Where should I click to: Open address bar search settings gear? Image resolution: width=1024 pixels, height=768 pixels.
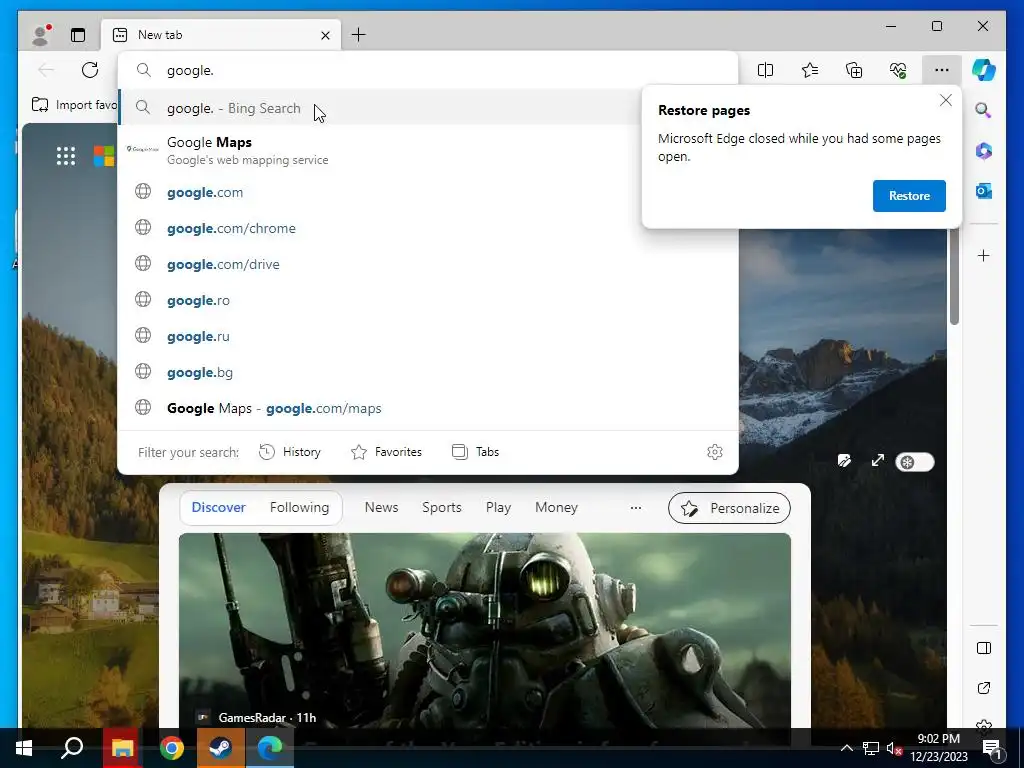(715, 452)
